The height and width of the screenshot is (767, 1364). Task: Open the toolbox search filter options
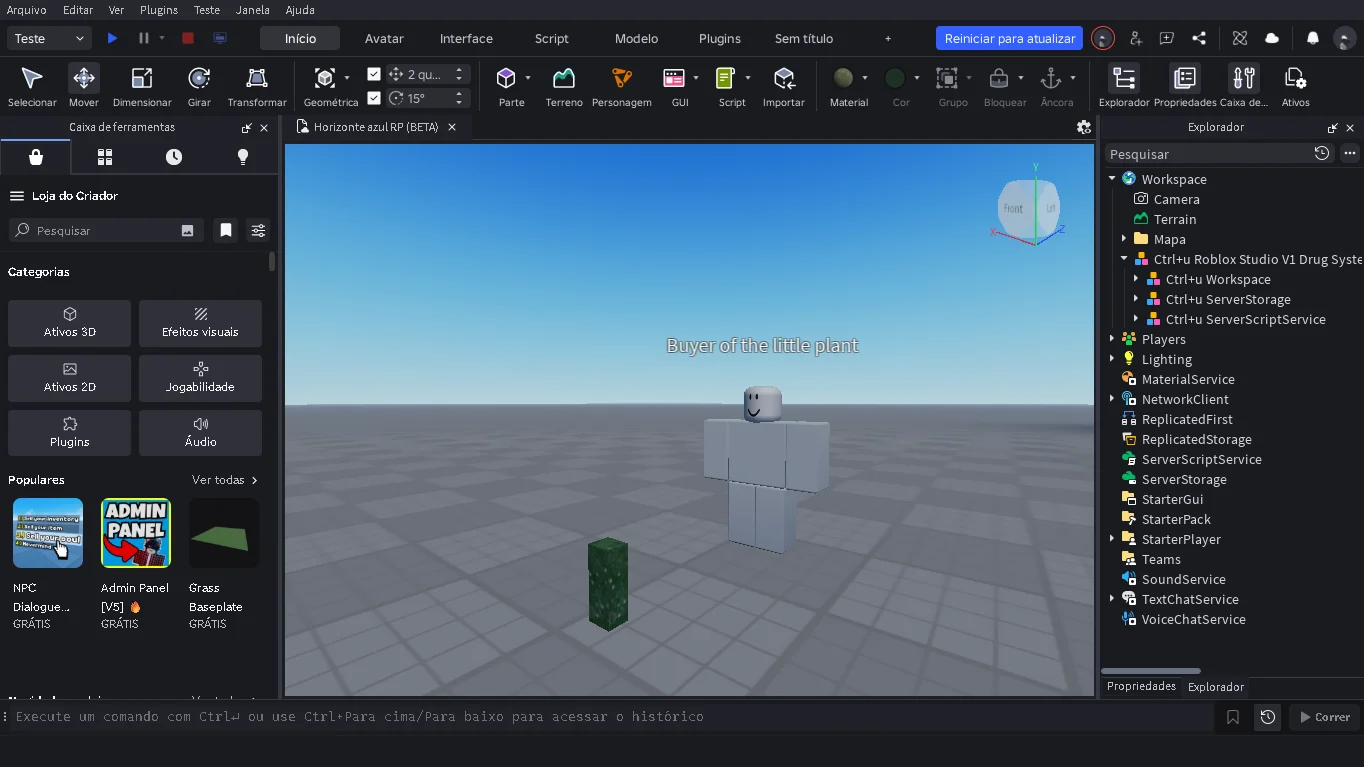(258, 230)
